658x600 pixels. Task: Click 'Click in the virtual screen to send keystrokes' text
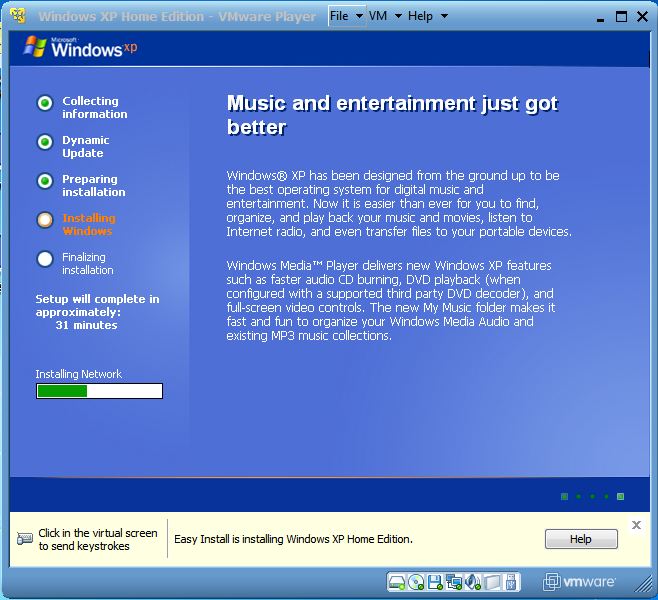tap(98, 539)
